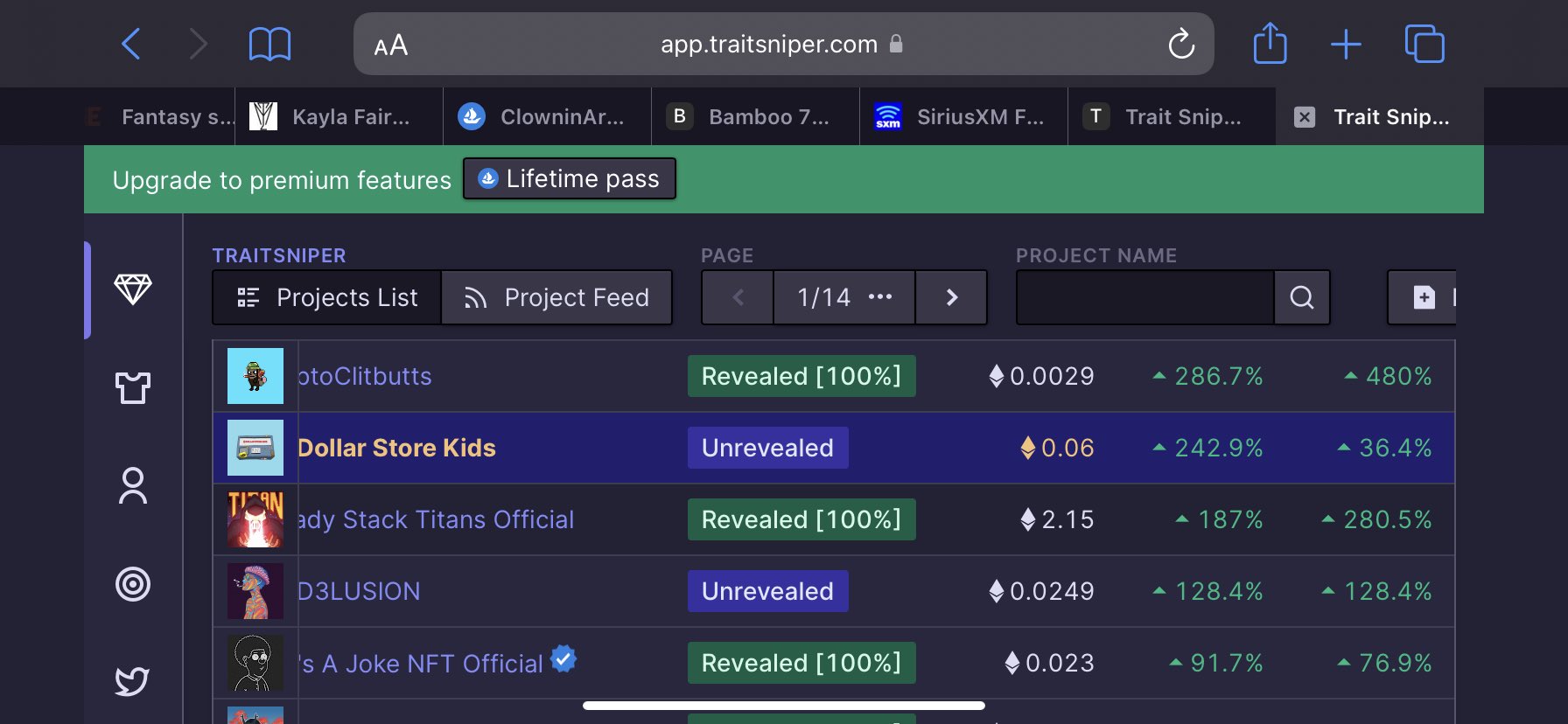Open the t-shirt icon in sidebar

coord(133,387)
